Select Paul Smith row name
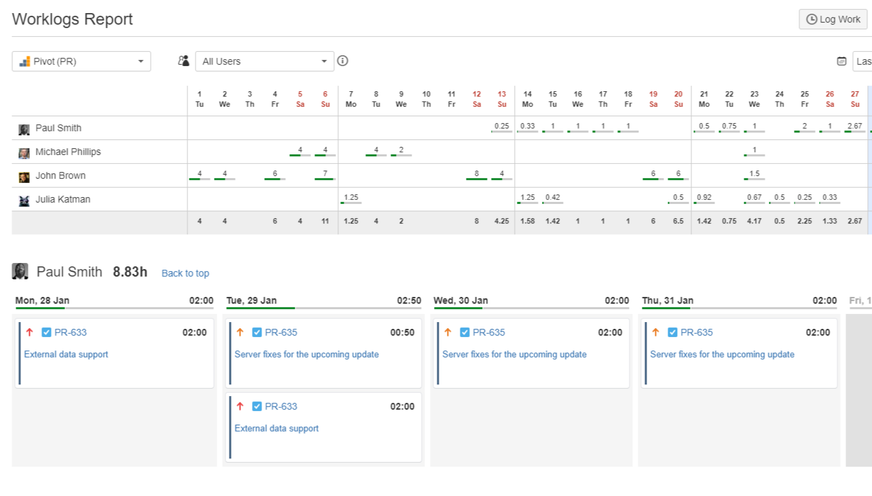This screenshot has height=496, width=872. click(58, 128)
